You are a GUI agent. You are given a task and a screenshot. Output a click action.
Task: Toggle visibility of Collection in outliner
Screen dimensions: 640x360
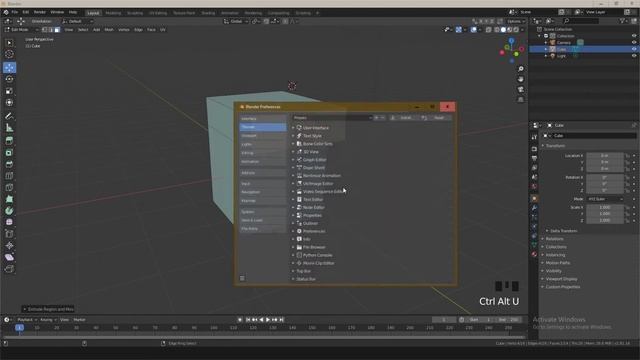634,36
